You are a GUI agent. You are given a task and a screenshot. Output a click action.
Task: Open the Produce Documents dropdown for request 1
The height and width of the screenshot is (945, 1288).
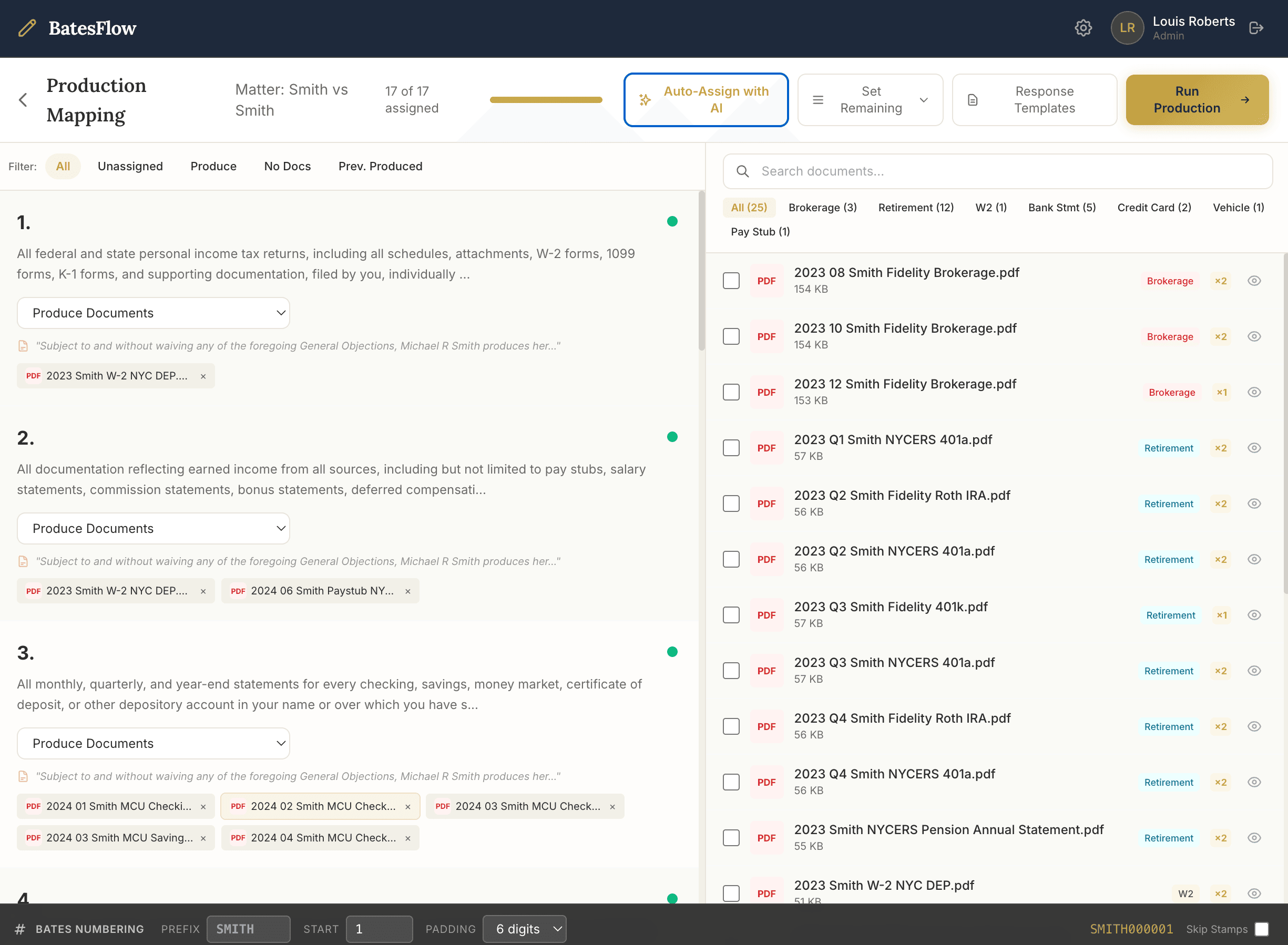(x=153, y=313)
